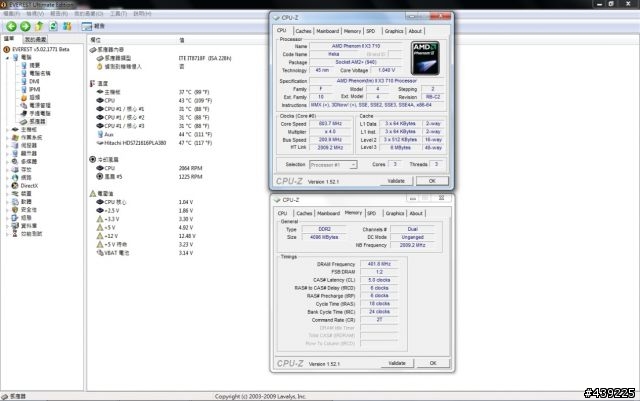Refresh the sensor page via toolbar
This screenshot has height=401, width=640.
(53, 27)
